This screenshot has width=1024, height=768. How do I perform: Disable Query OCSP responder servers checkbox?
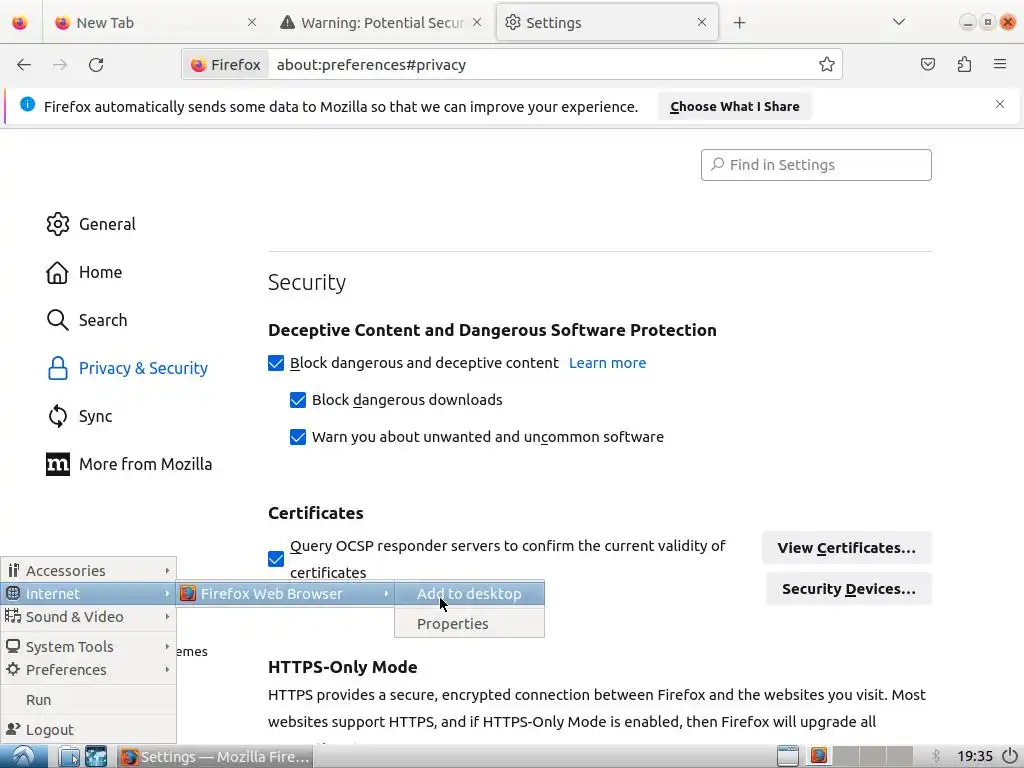[276, 559]
